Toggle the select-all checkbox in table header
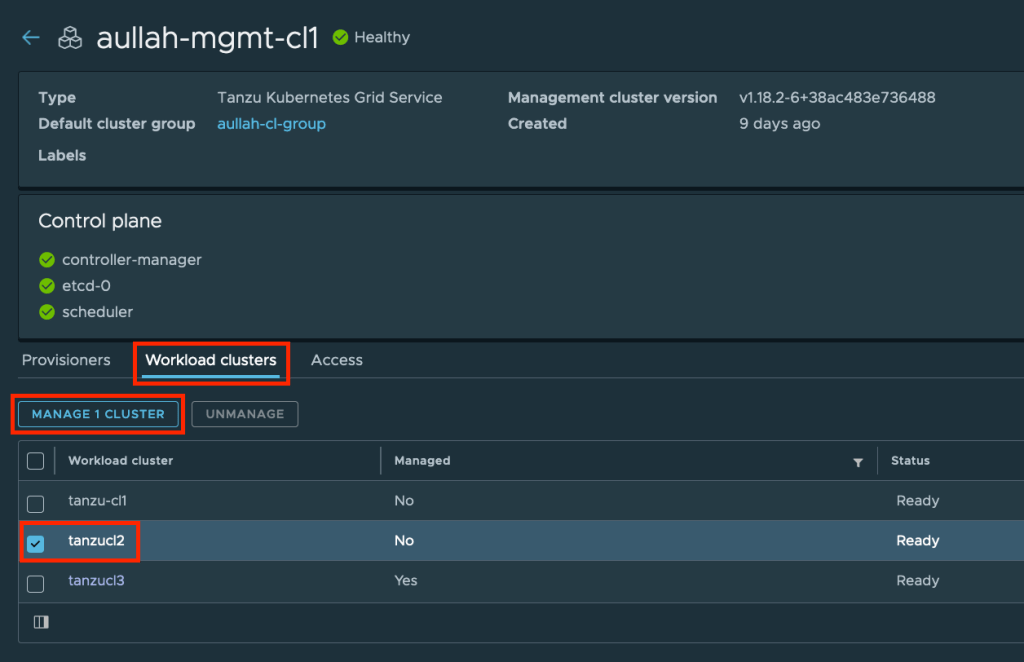This screenshot has height=662, width=1024. (x=36, y=461)
